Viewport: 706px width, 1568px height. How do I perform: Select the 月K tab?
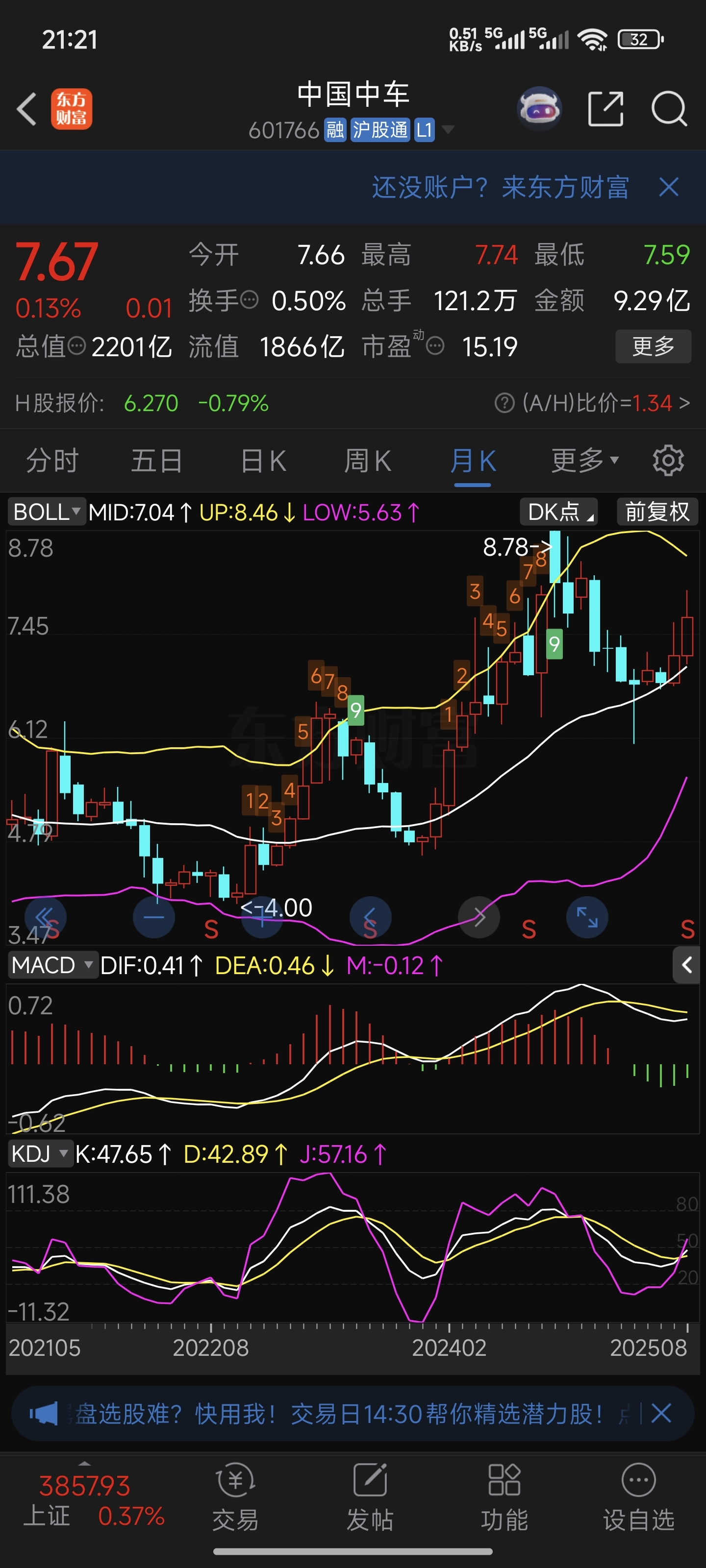pyautogui.click(x=473, y=460)
